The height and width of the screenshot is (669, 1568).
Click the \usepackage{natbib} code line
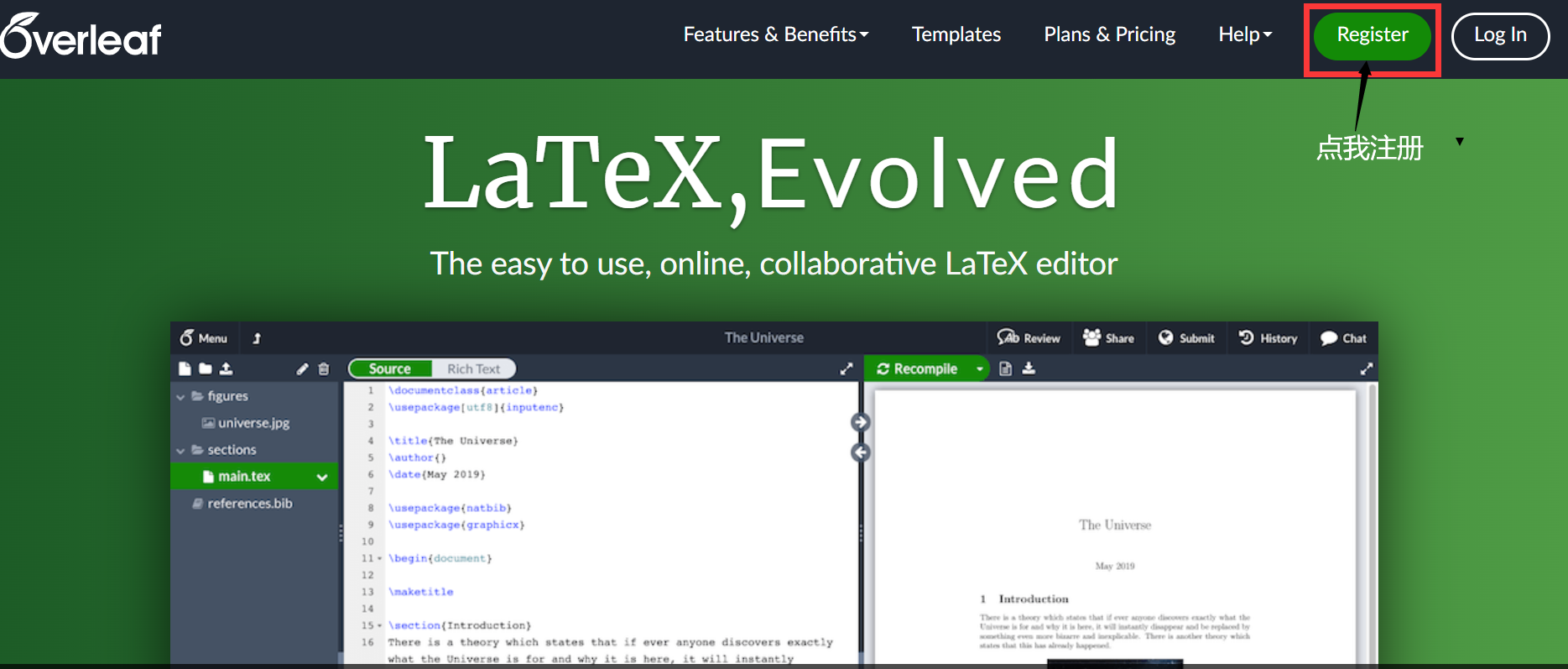tap(450, 508)
